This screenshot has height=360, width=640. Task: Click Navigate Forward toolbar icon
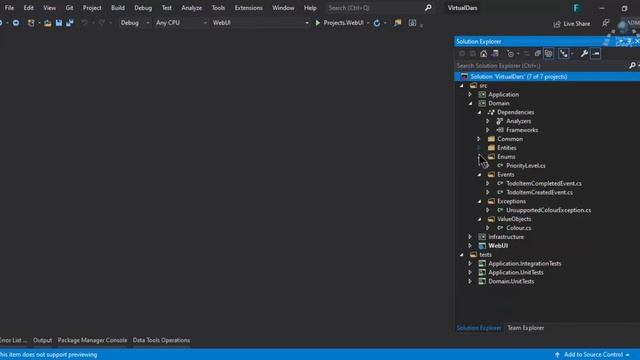[16, 23]
